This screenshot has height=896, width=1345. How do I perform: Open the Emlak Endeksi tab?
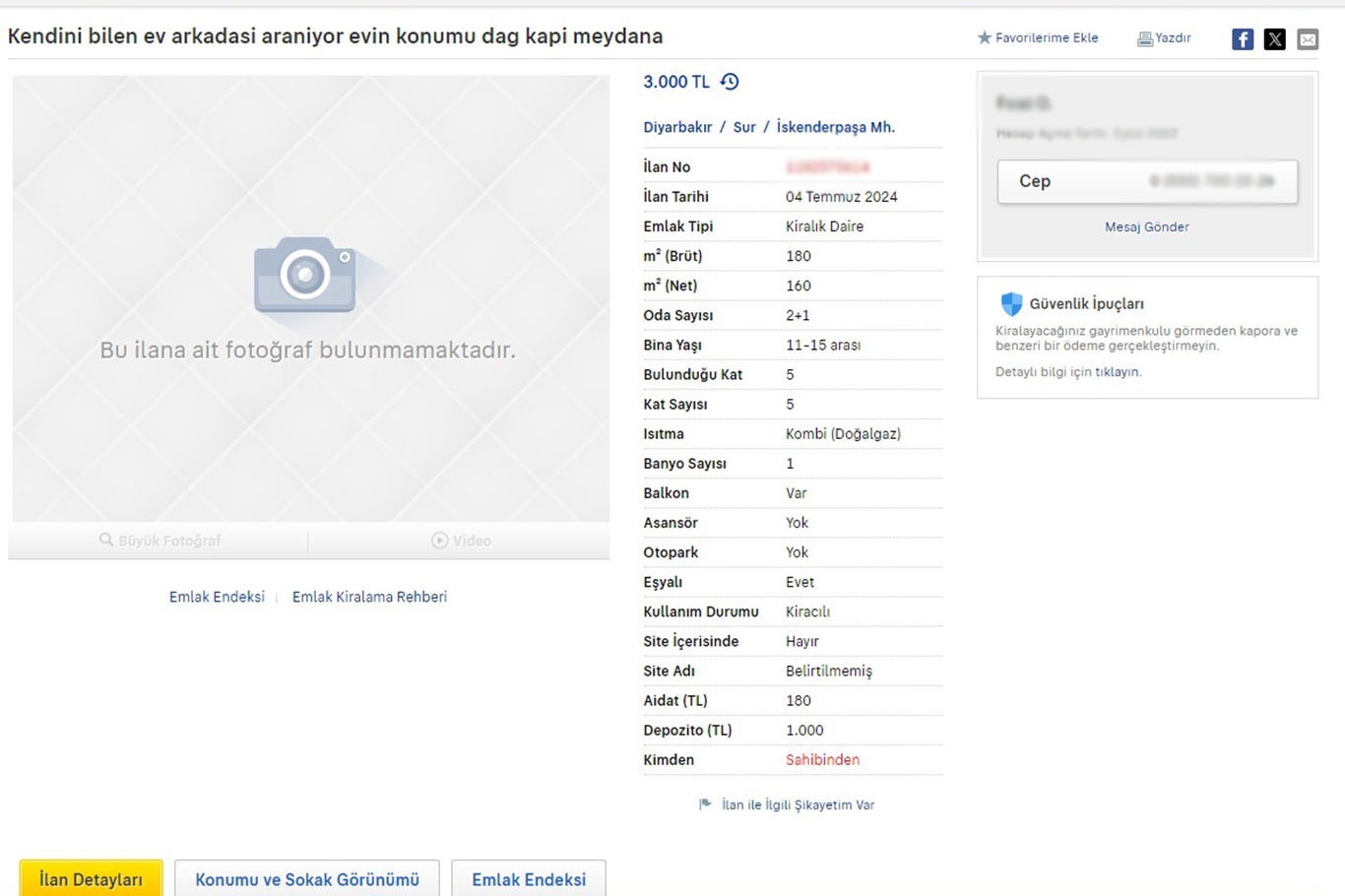coord(529,879)
